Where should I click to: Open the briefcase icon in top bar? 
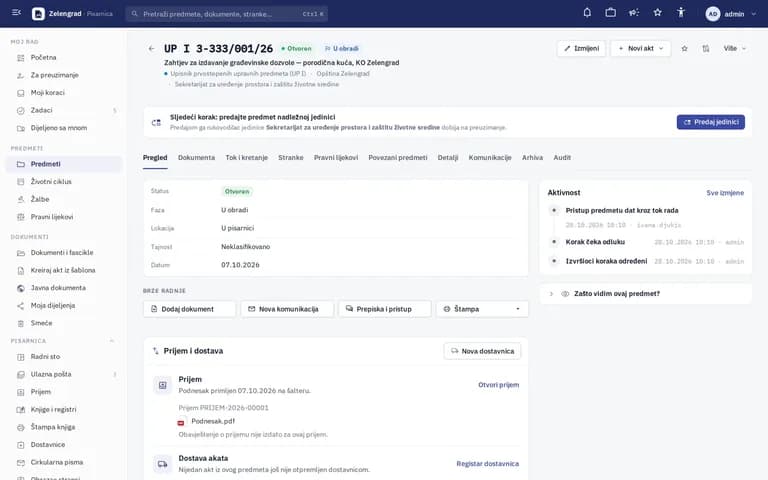610,13
